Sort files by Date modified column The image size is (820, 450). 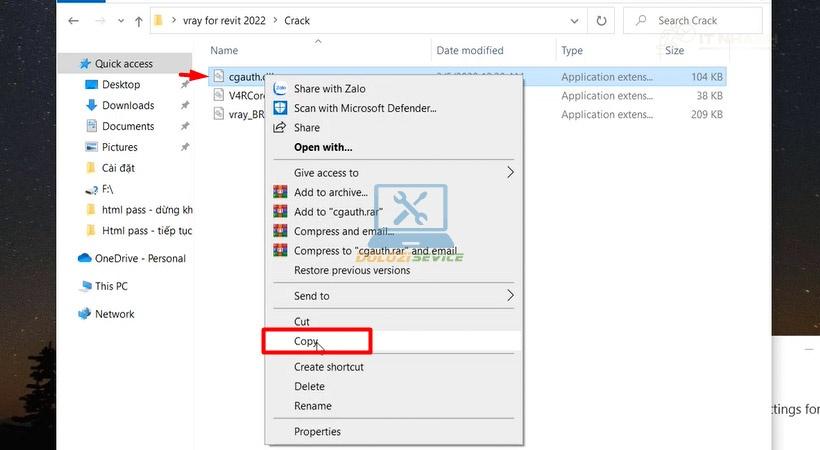click(x=470, y=50)
